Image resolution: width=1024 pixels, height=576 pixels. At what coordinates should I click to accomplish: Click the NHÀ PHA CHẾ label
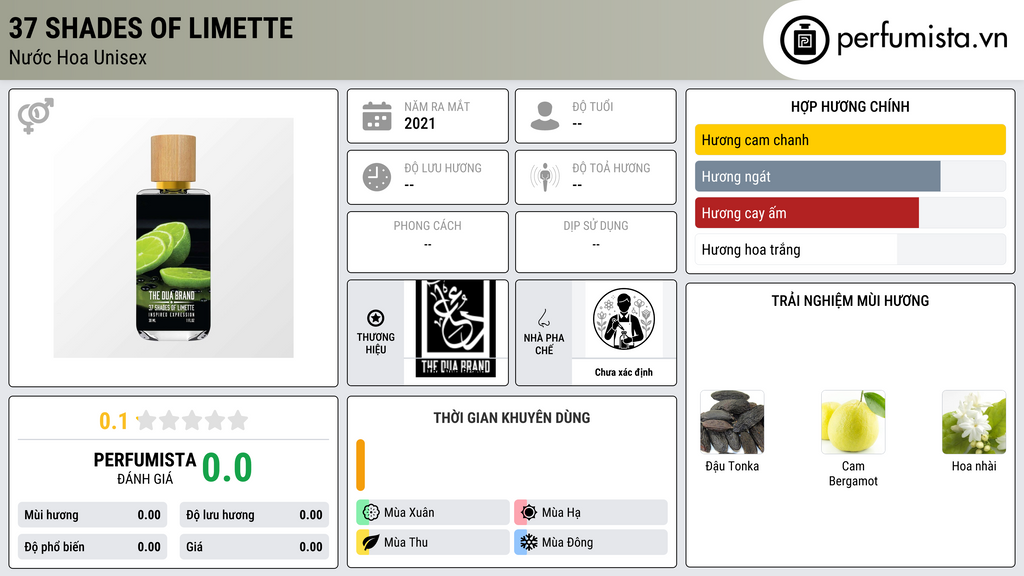(543, 344)
